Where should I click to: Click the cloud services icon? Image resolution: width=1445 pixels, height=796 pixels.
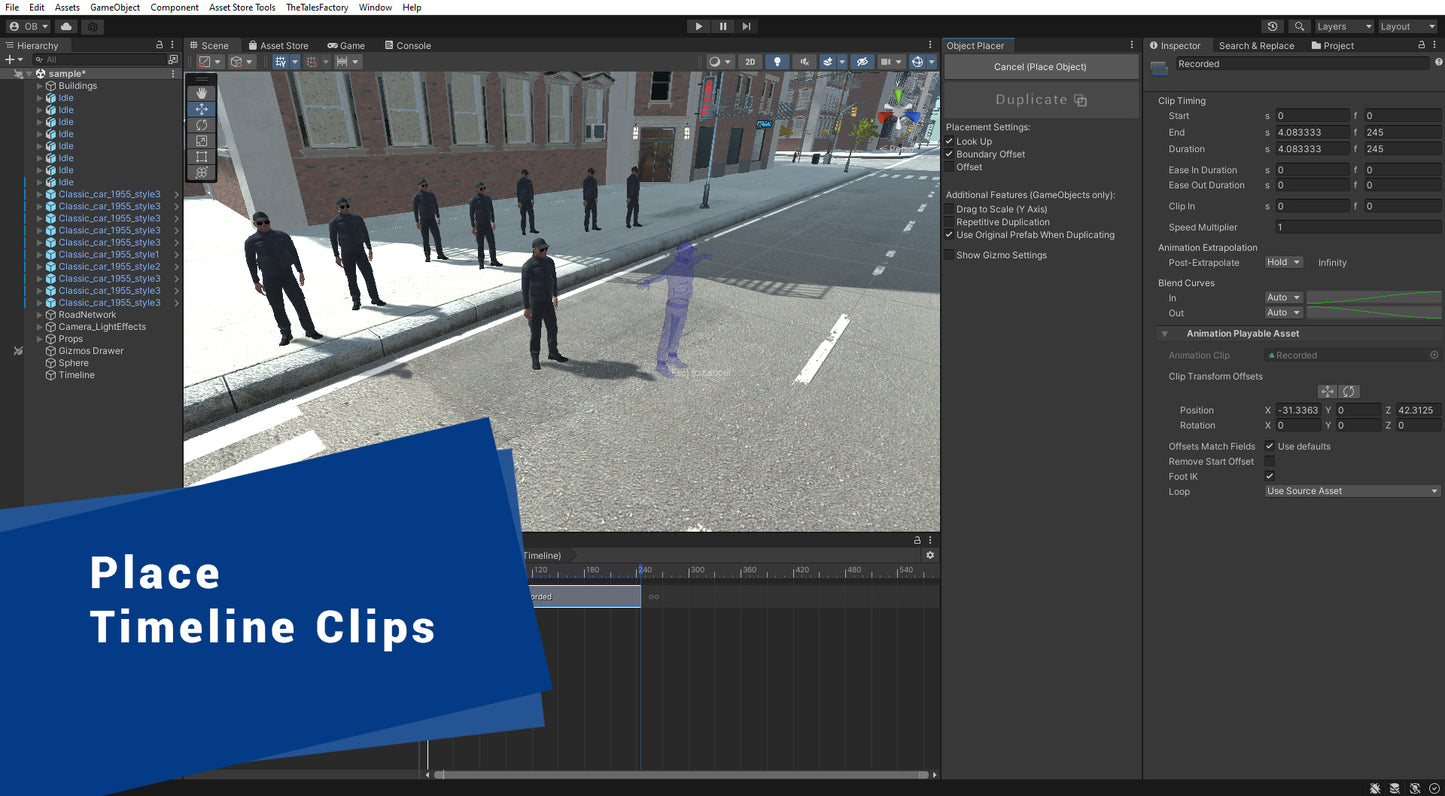point(65,26)
